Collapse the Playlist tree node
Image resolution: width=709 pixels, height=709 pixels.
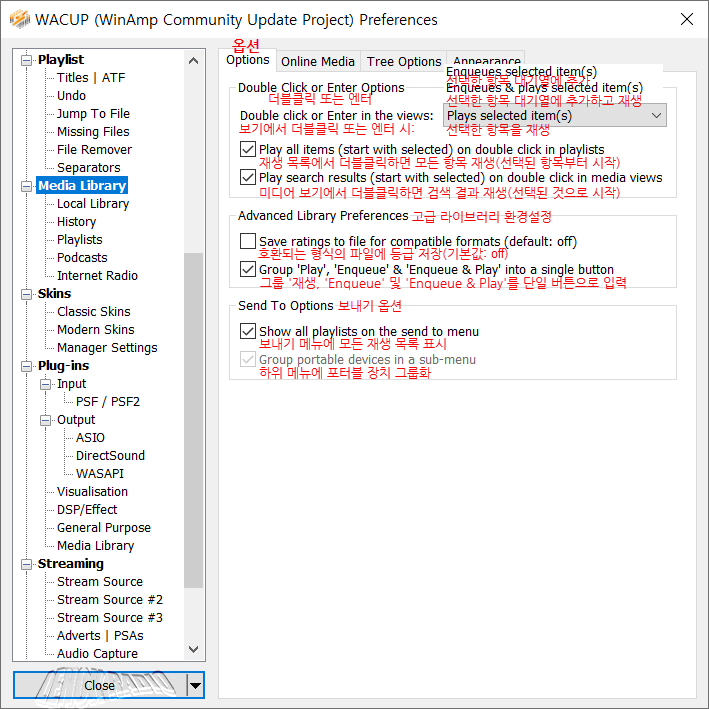point(27,60)
